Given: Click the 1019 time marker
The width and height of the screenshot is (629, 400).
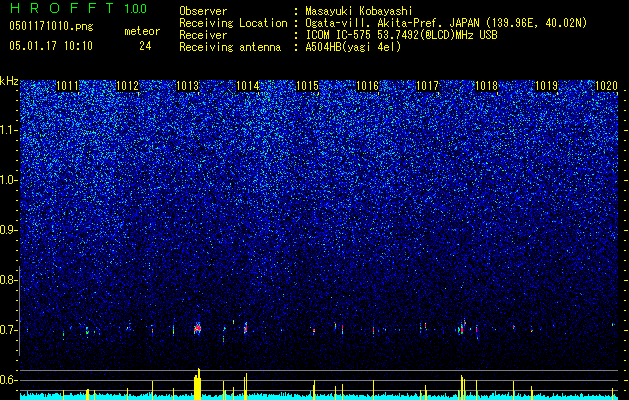Looking at the screenshot, I should 547,86.
